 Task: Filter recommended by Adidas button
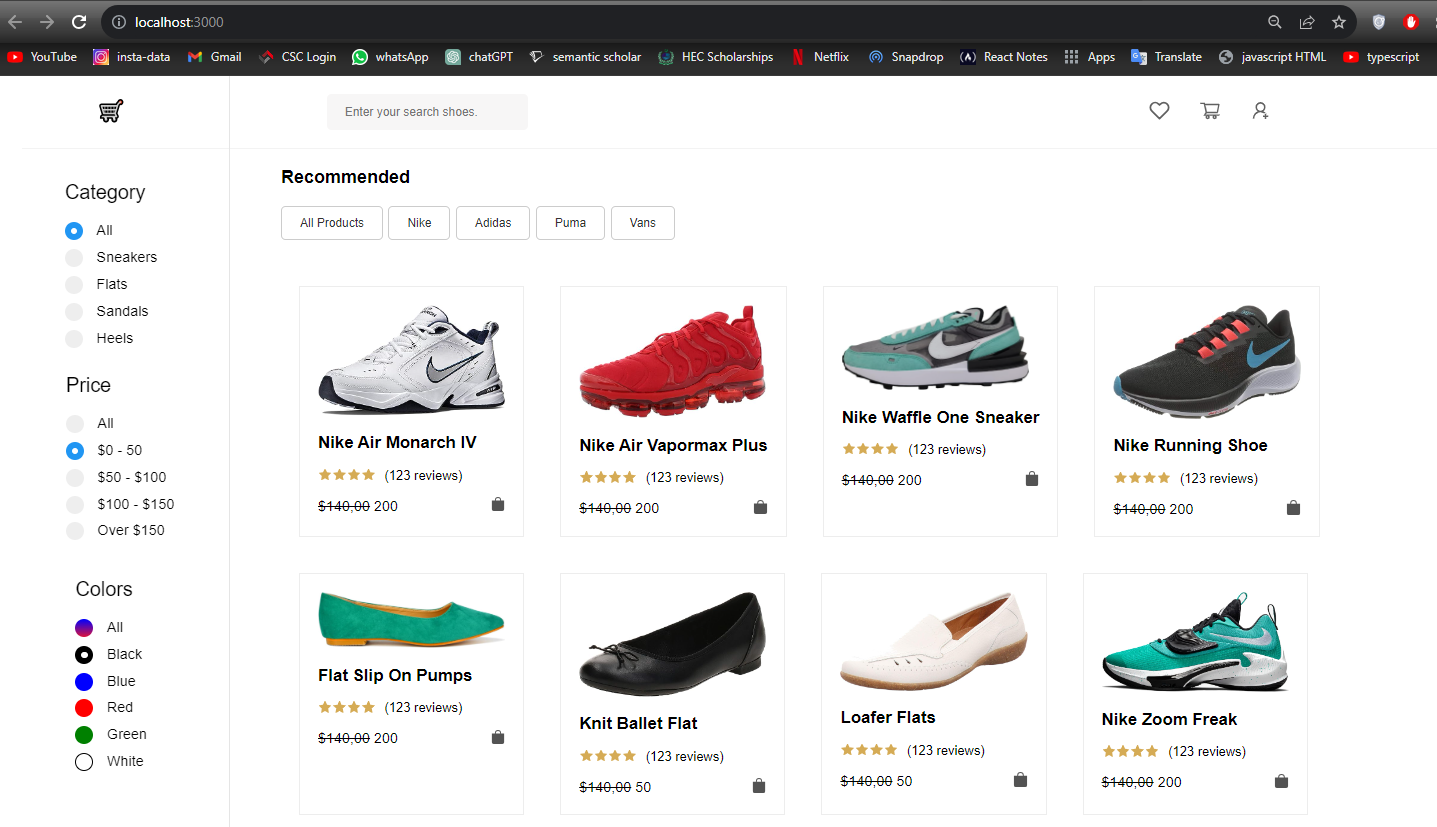click(x=493, y=223)
